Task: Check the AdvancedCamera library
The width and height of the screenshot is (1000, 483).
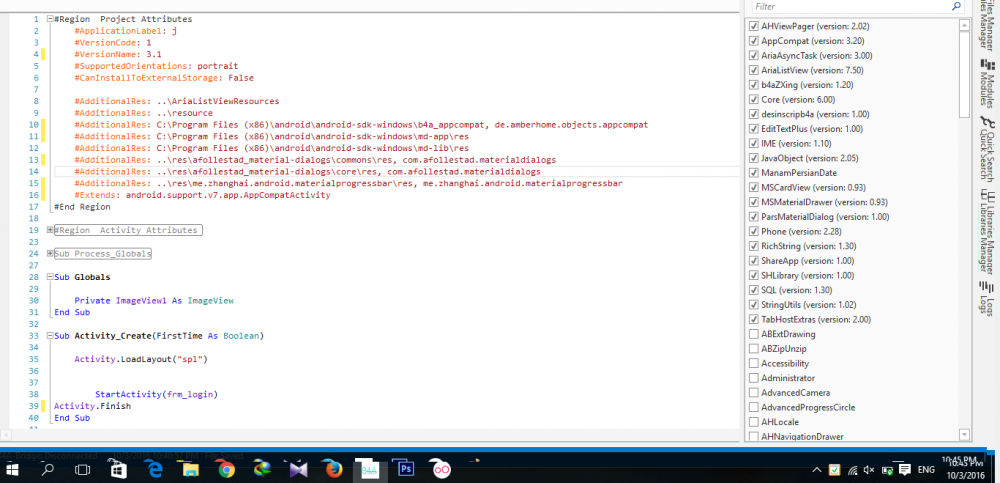Action: 754,392
